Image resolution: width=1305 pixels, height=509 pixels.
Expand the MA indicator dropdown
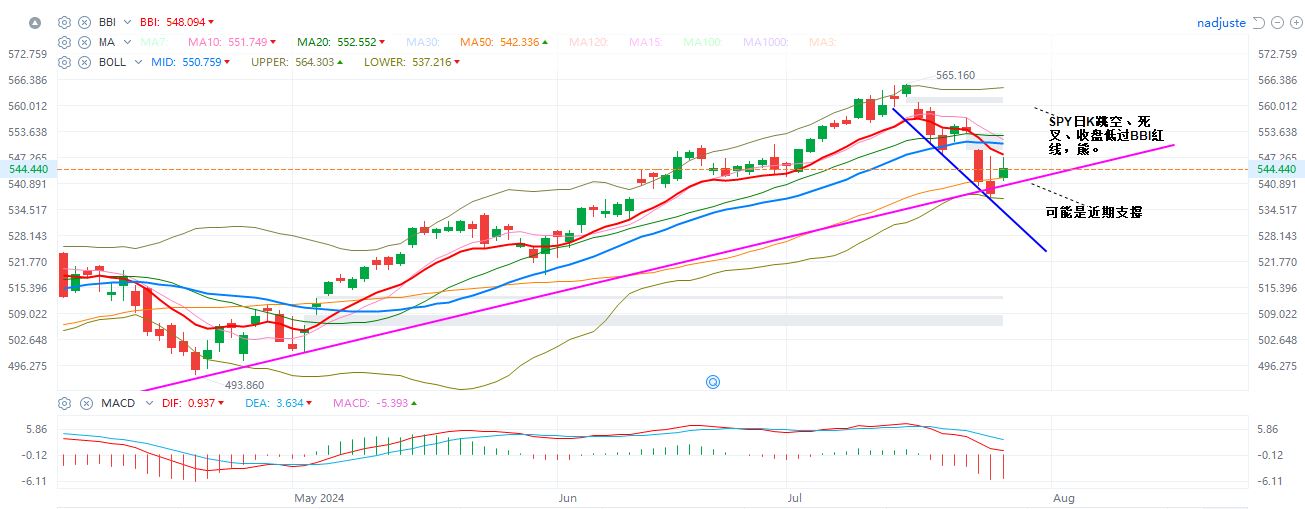127,42
